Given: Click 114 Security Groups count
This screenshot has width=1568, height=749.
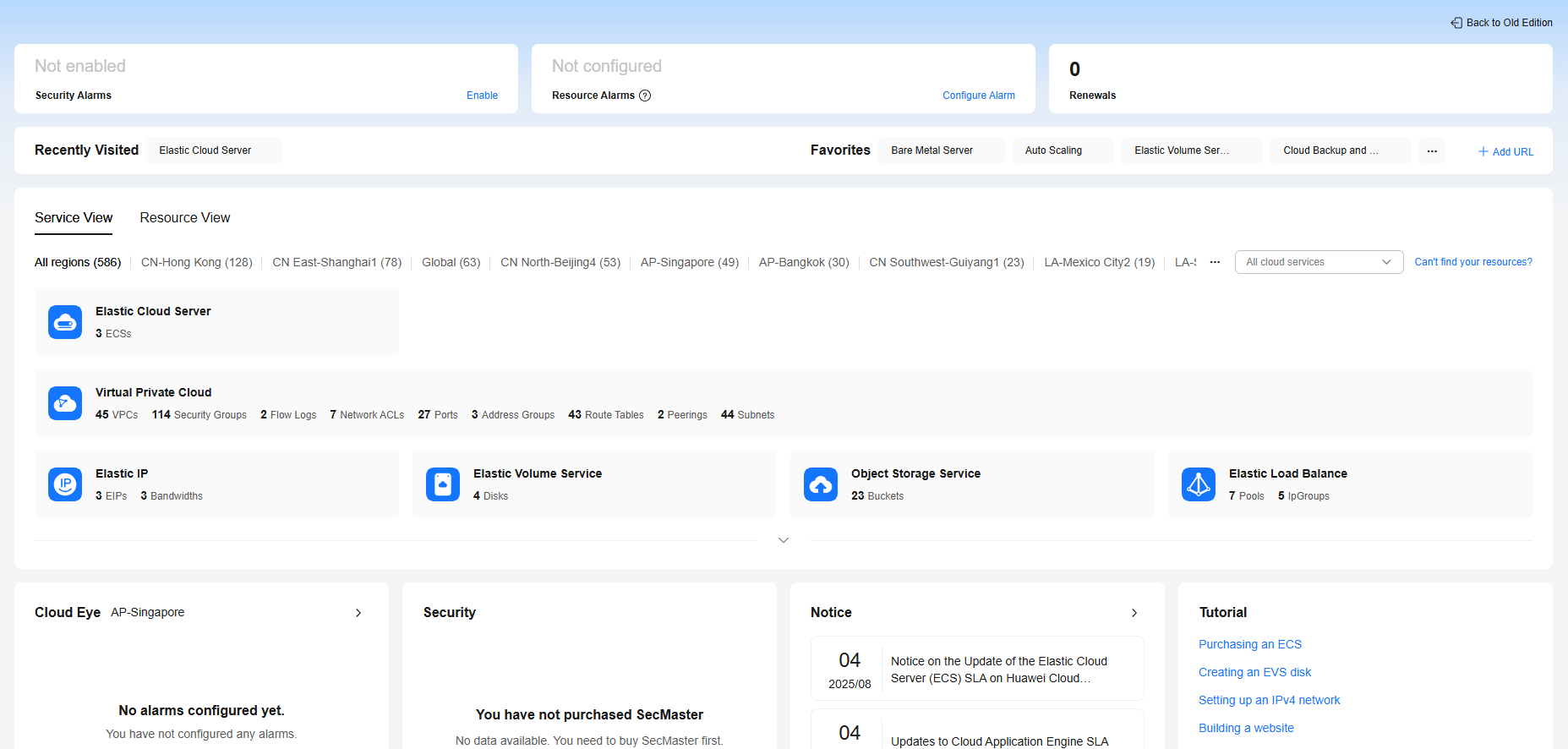Looking at the screenshot, I should coord(199,415).
